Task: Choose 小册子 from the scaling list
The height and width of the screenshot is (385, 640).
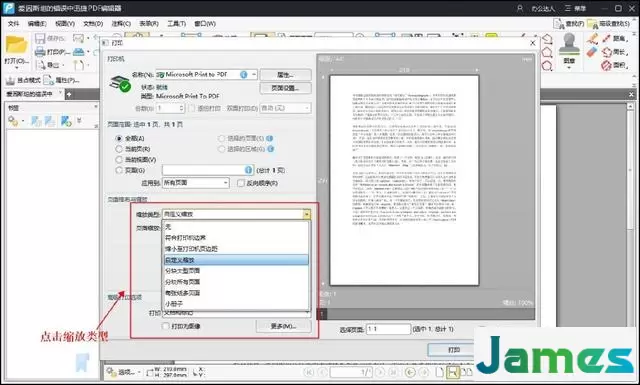Action: pyautogui.click(x=174, y=304)
